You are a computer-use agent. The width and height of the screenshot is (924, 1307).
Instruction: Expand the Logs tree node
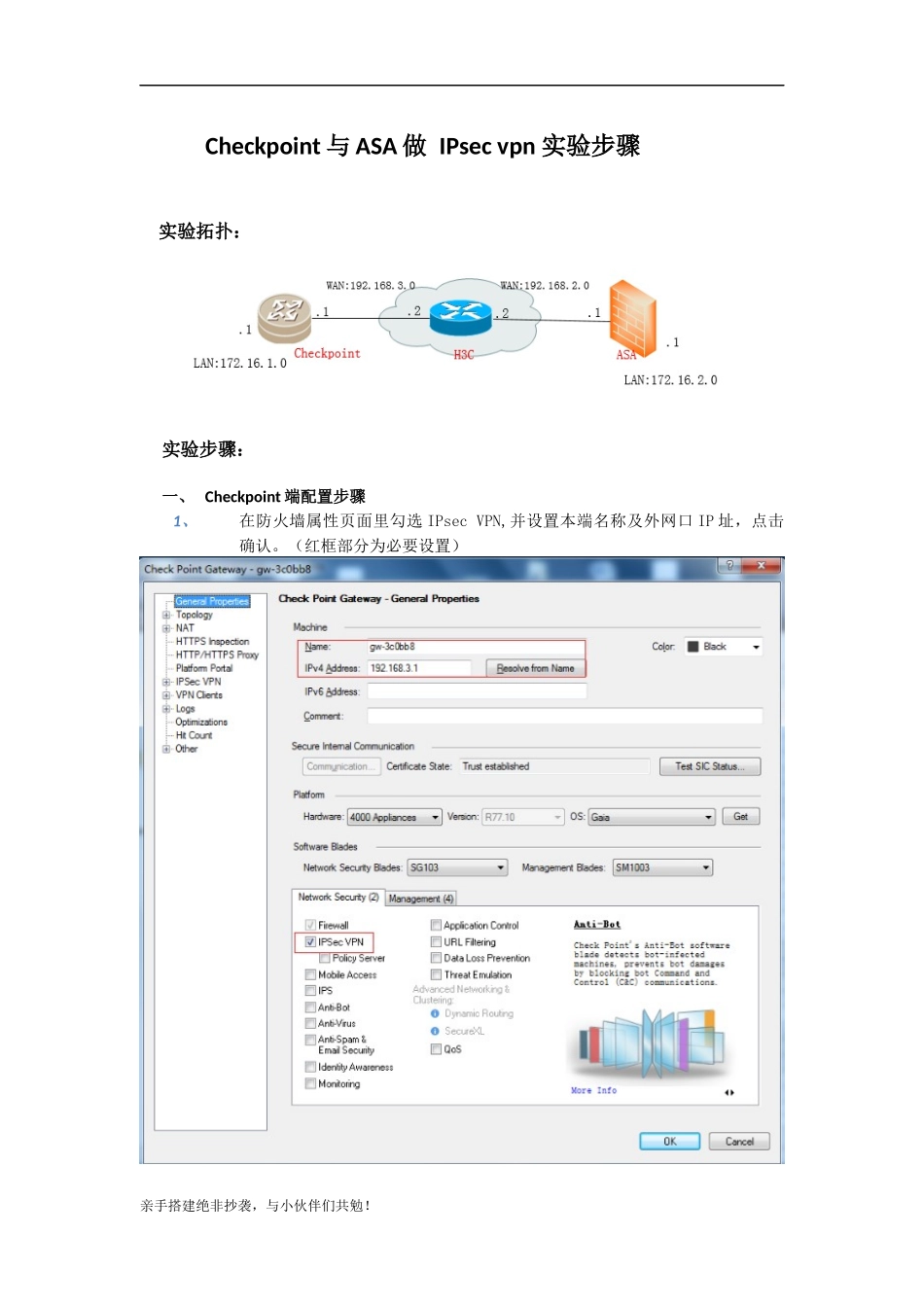point(166,709)
